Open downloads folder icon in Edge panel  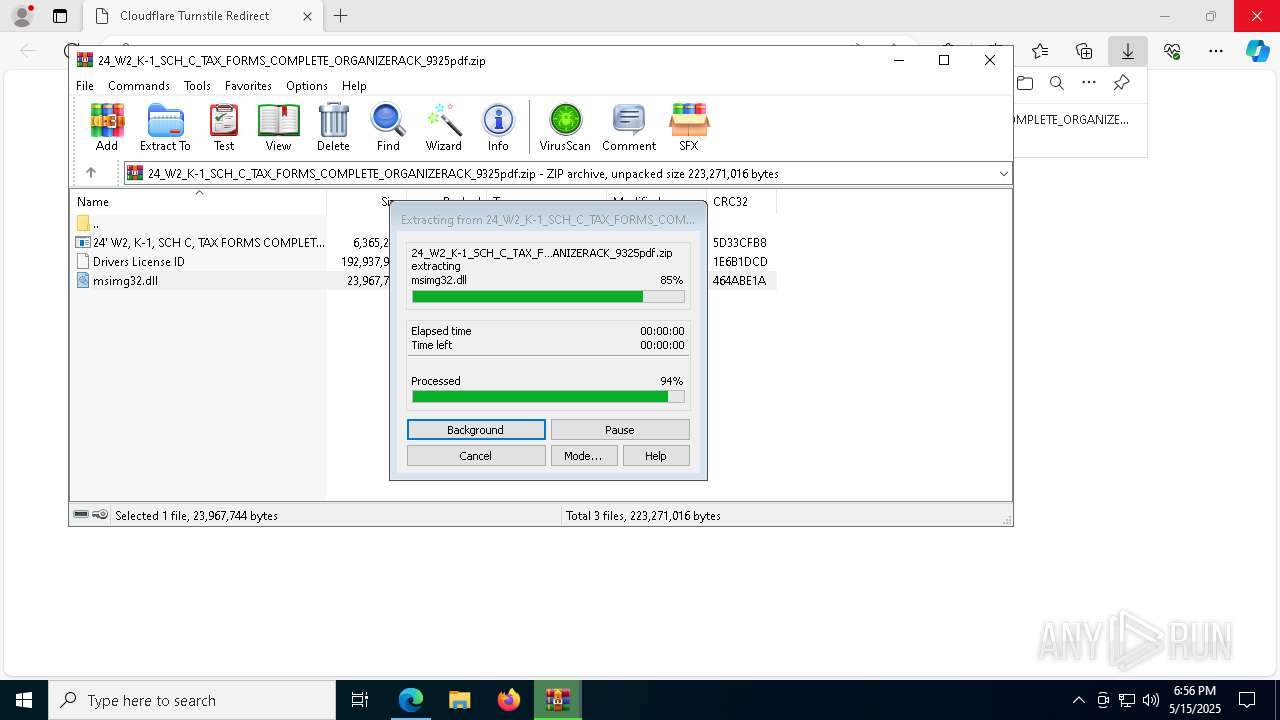tap(1025, 83)
